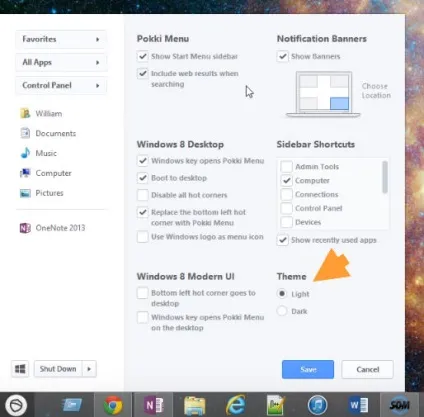
Task: Open the Pokki acorn menu icon in taskbar
Action: tap(16, 405)
